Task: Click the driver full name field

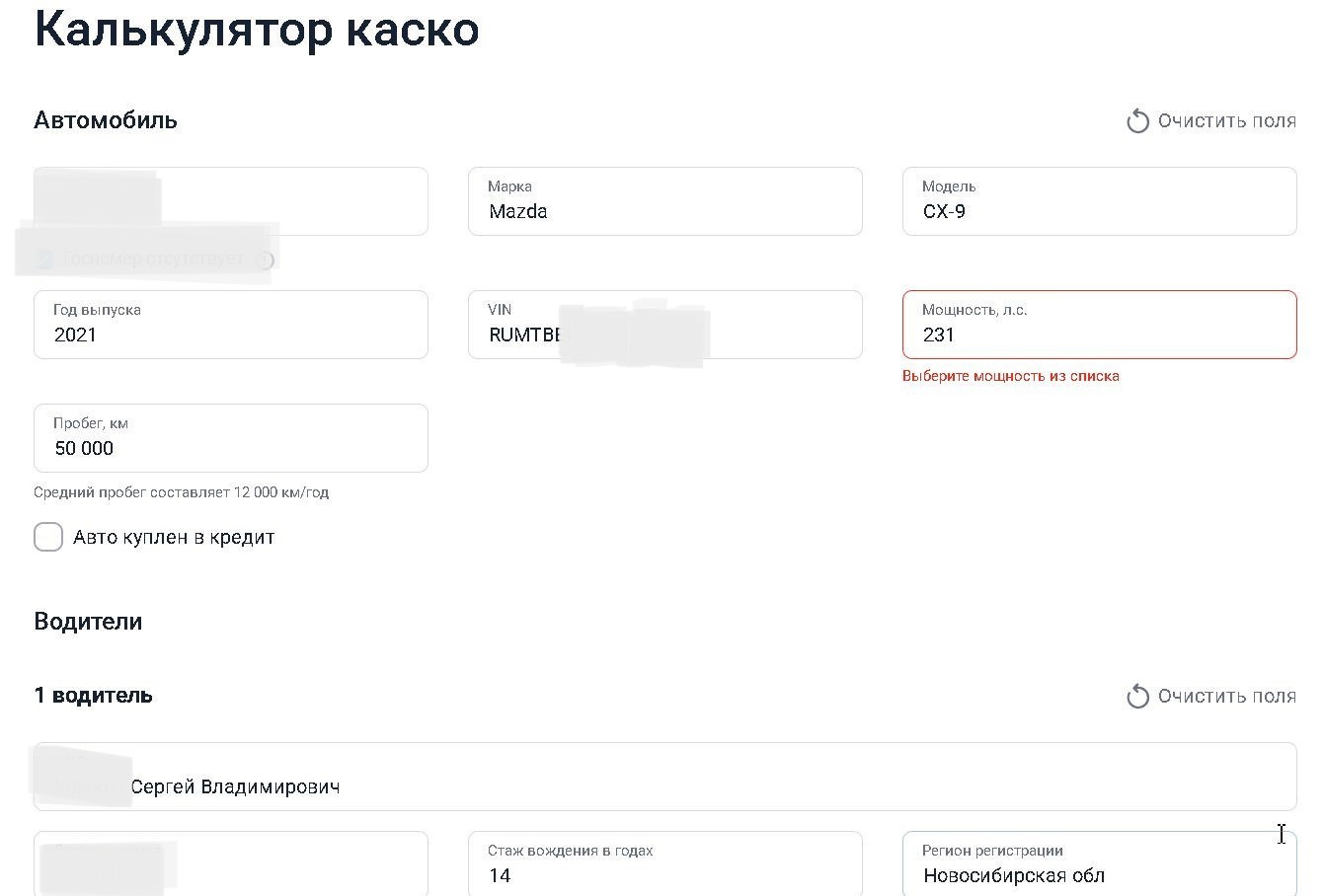Action: (x=664, y=777)
